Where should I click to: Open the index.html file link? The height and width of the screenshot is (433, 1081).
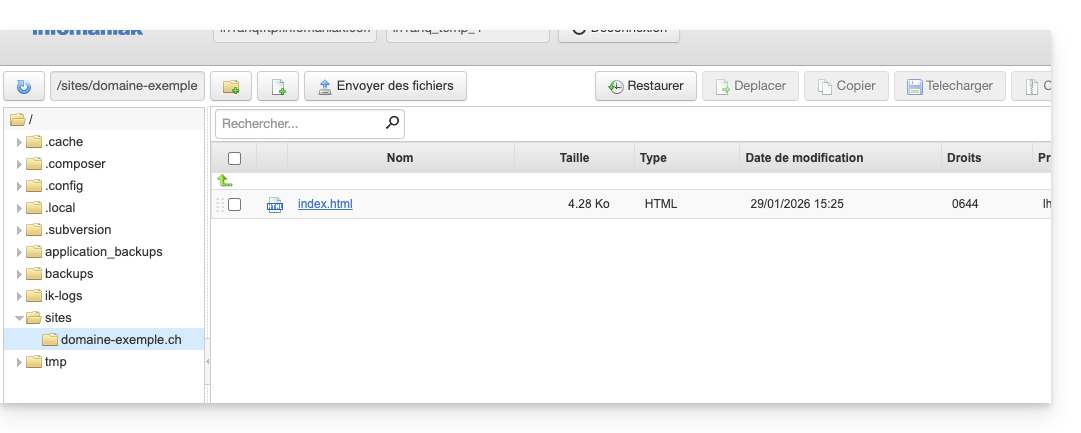point(325,204)
